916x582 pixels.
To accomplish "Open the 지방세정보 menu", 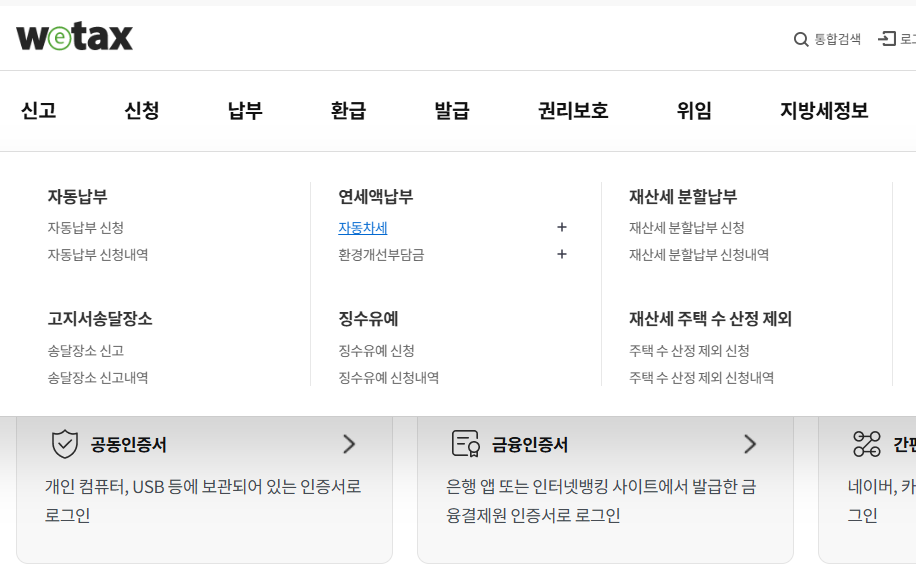I will [x=824, y=111].
